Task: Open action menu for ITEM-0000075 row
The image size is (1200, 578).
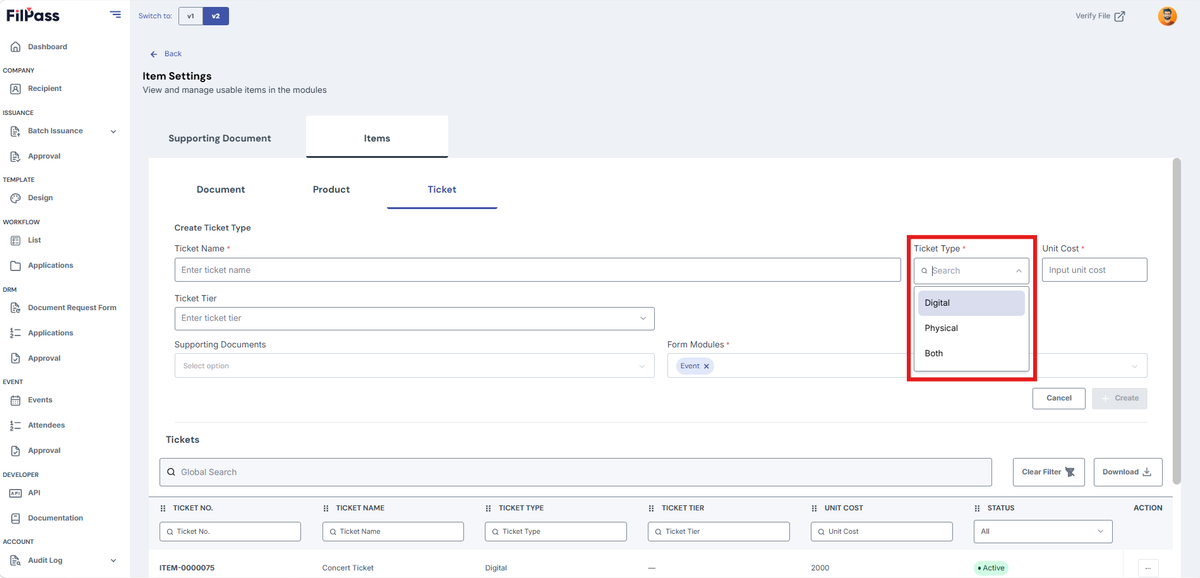Action: point(1148,568)
